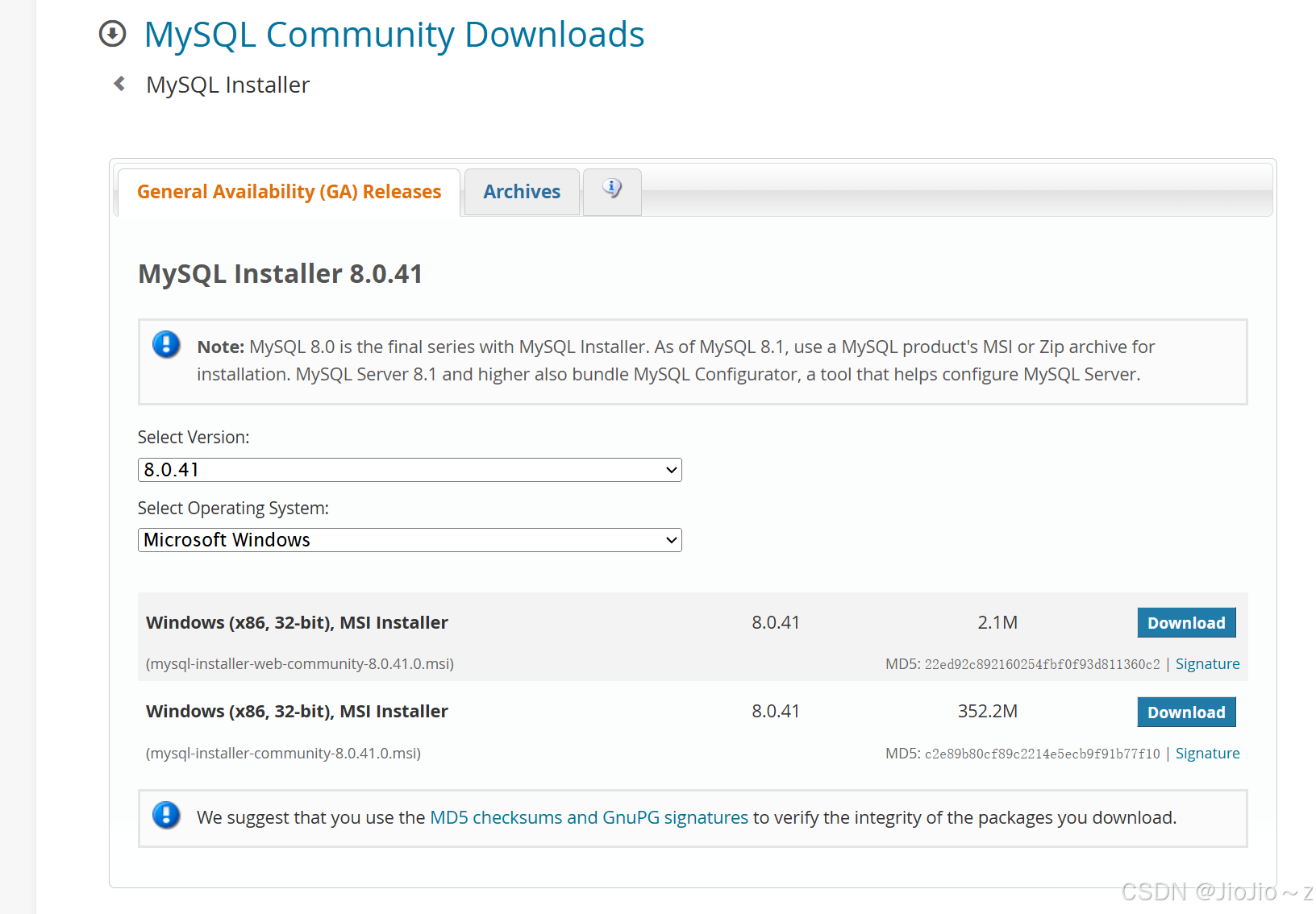This screenshot has height=914, width=1316.
Task: Open the information icon tab
Action: 612,191
